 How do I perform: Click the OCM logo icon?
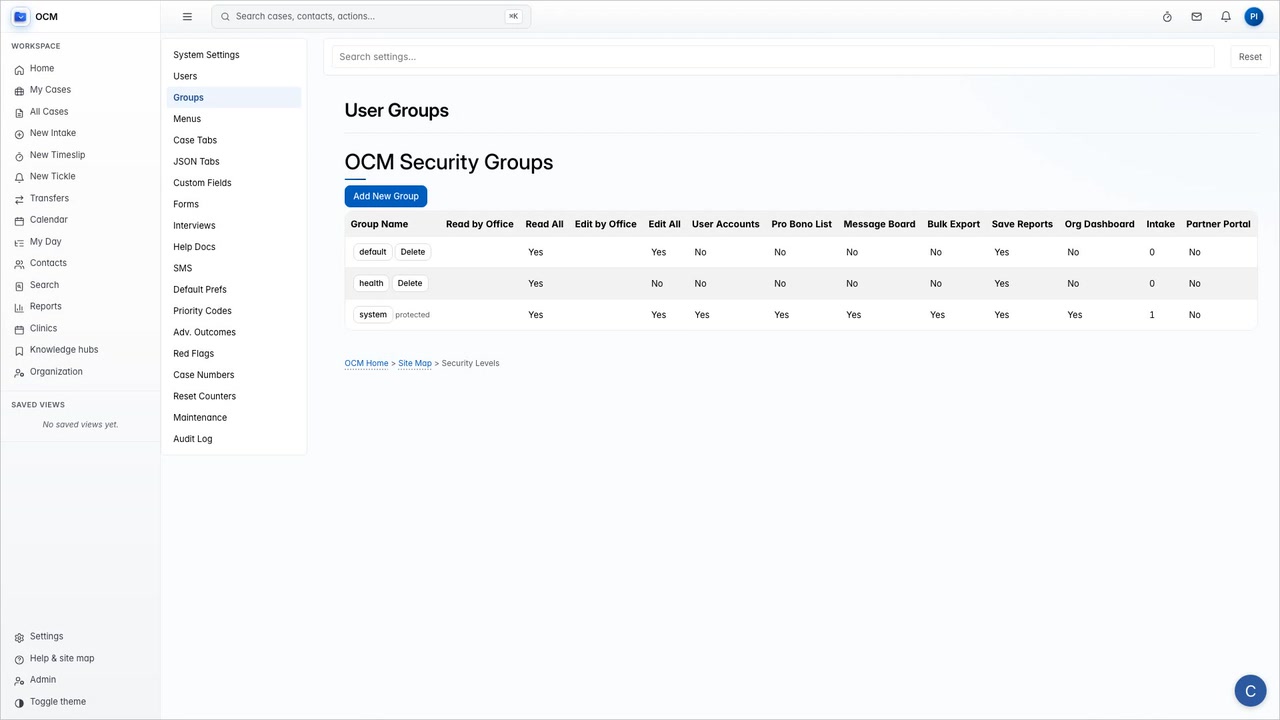(x=20, y=16)
